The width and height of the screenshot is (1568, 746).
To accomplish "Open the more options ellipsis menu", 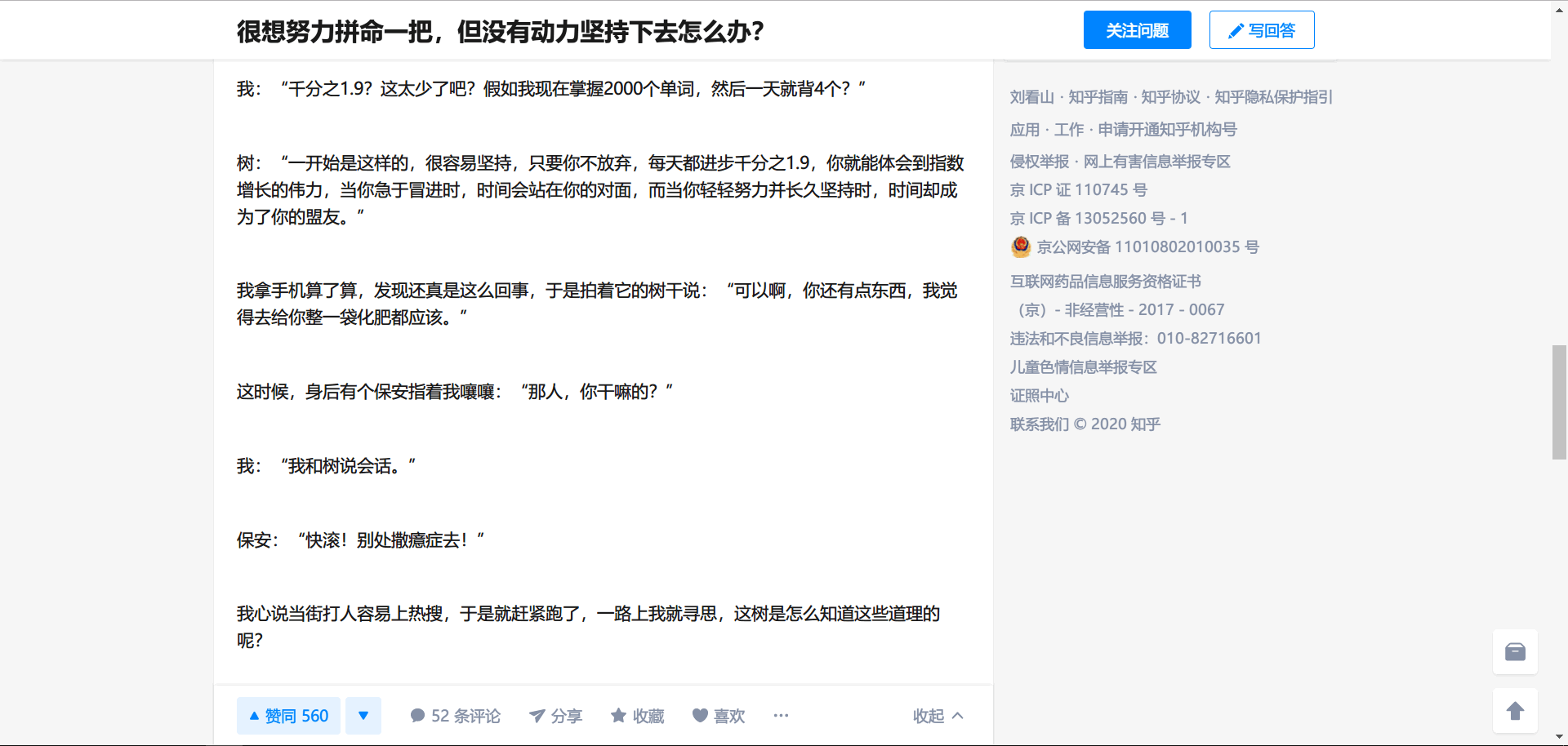I will click(781, 716).
